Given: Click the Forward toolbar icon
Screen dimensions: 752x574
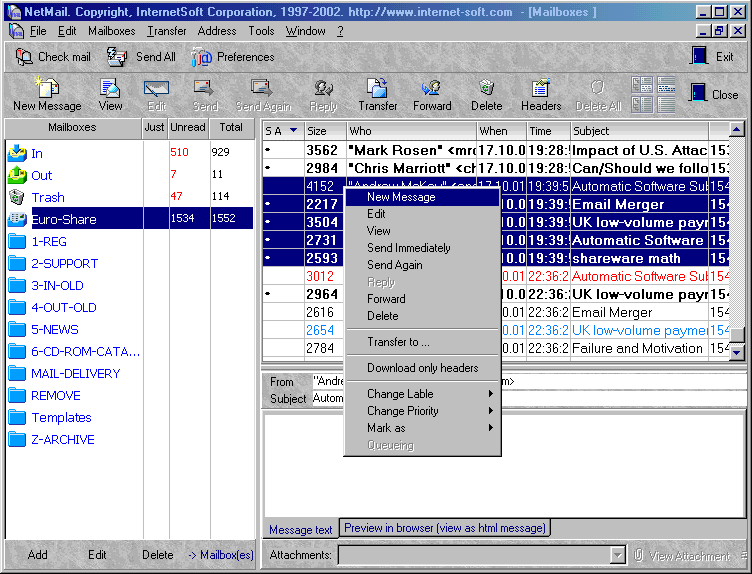Looking at the screenshot, I should (432, 88).
